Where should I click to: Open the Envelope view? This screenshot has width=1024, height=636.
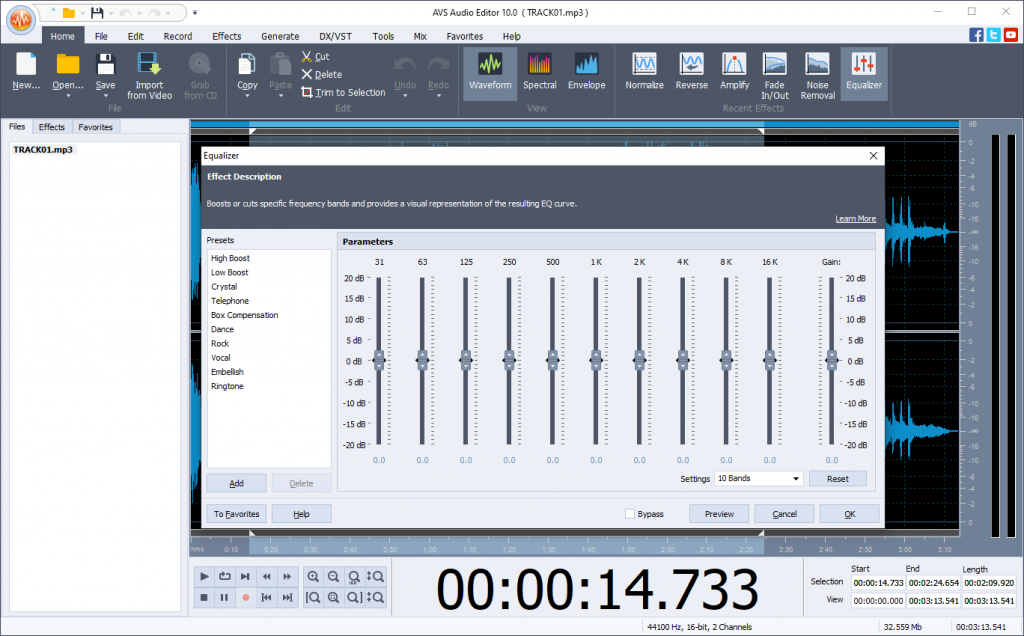pos(587,73)
